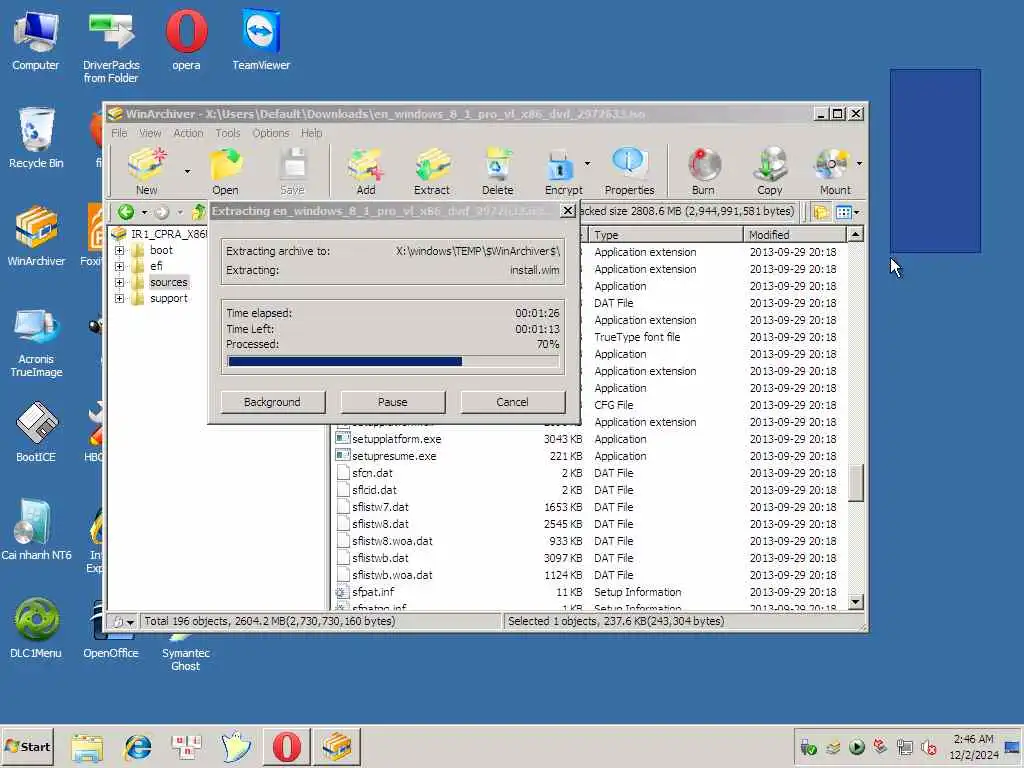Select the Cai nhanh NT6 desktop icon
Viewport: 1024px width, 768px height.
click(36, 530)
